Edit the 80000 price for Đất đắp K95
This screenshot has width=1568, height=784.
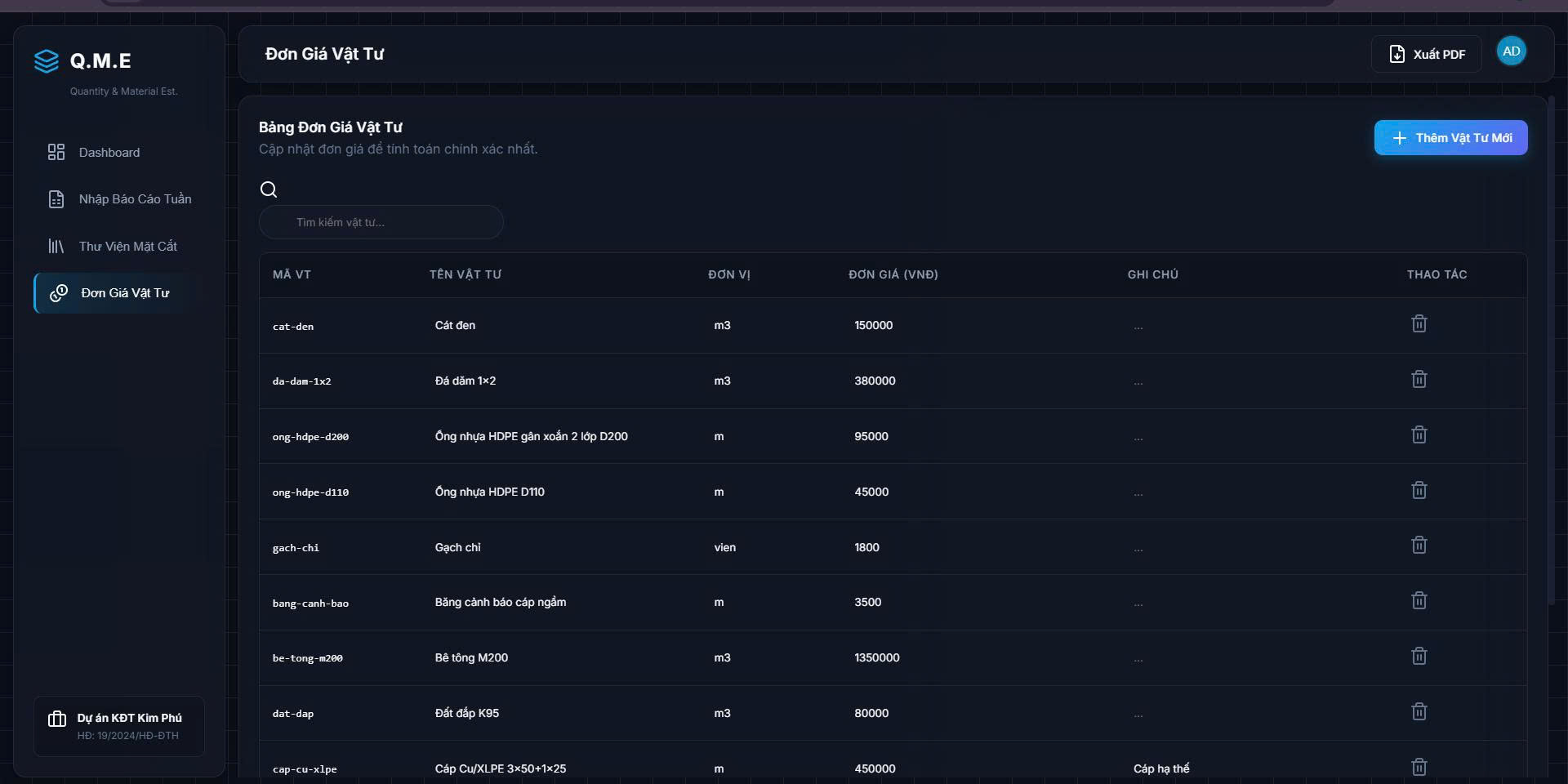point(871,713)
